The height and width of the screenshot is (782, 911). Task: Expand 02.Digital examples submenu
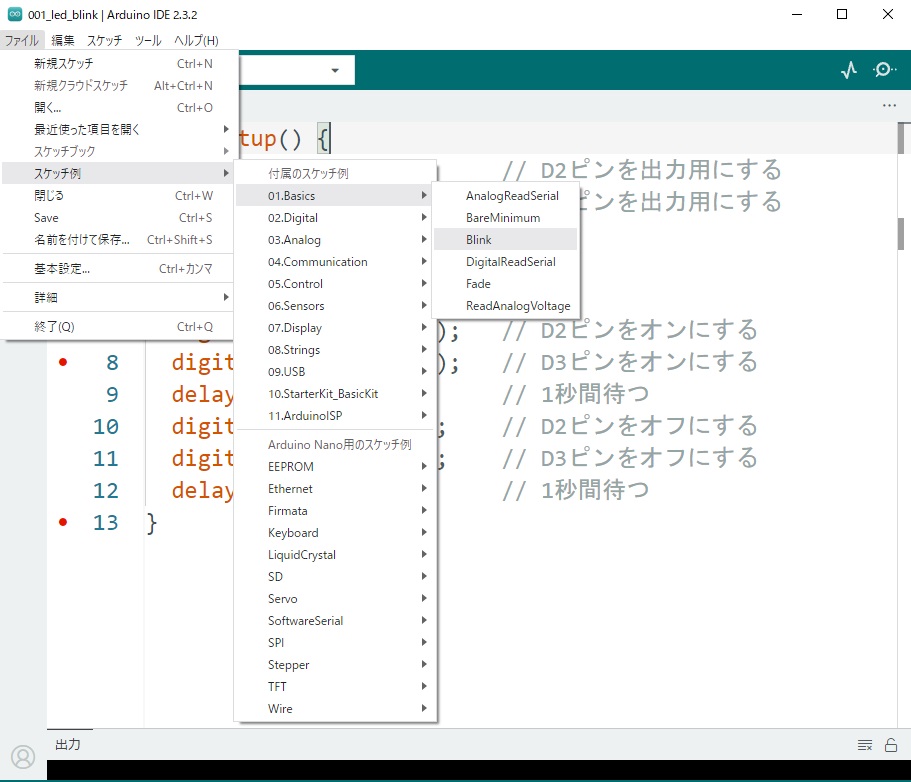(335, 218)
